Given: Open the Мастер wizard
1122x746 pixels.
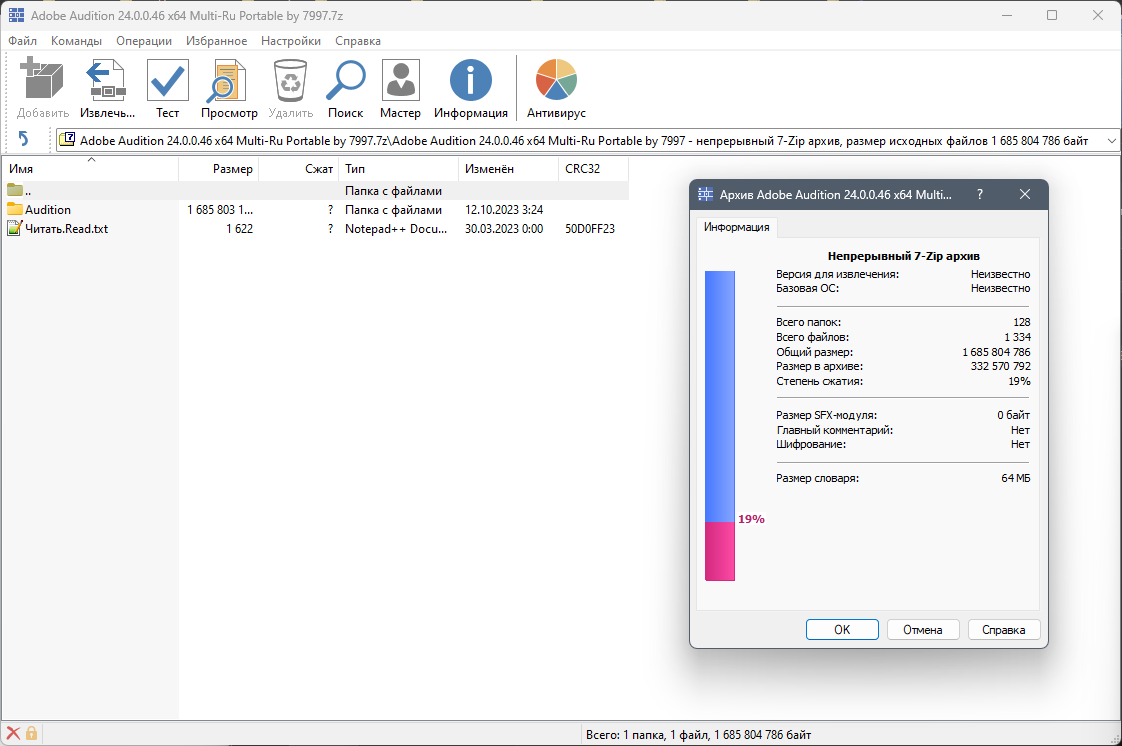Looking at the screenshot, I should coord(400,80).
